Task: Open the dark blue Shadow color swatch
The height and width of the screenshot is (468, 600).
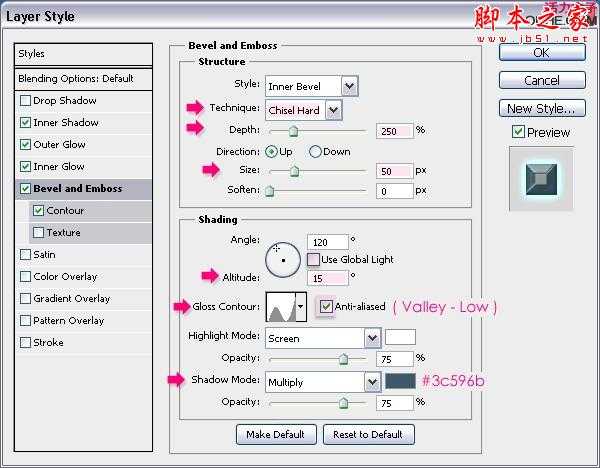Action: tap(400, 382)
